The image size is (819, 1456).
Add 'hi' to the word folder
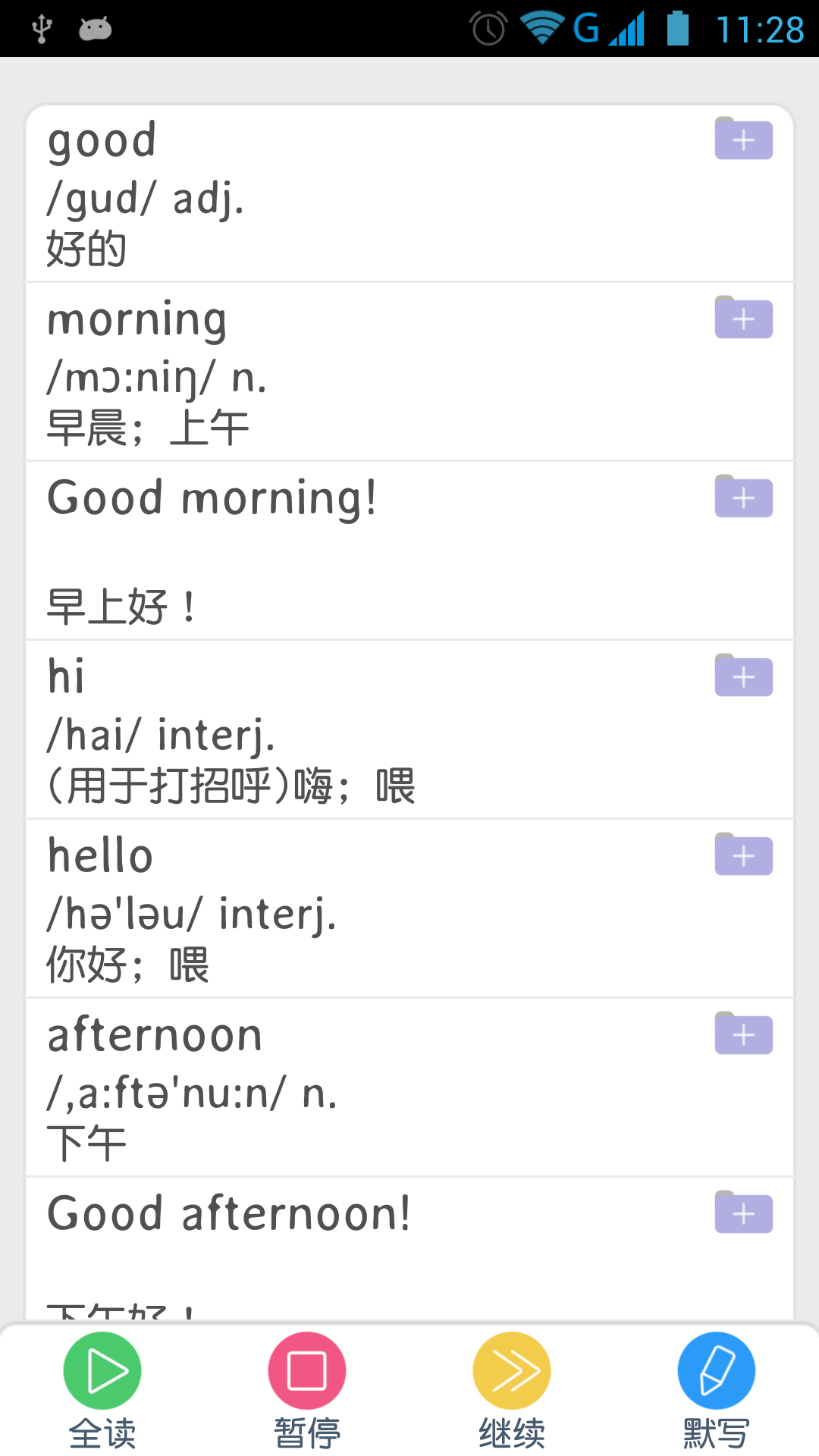[x=743, y=676]
